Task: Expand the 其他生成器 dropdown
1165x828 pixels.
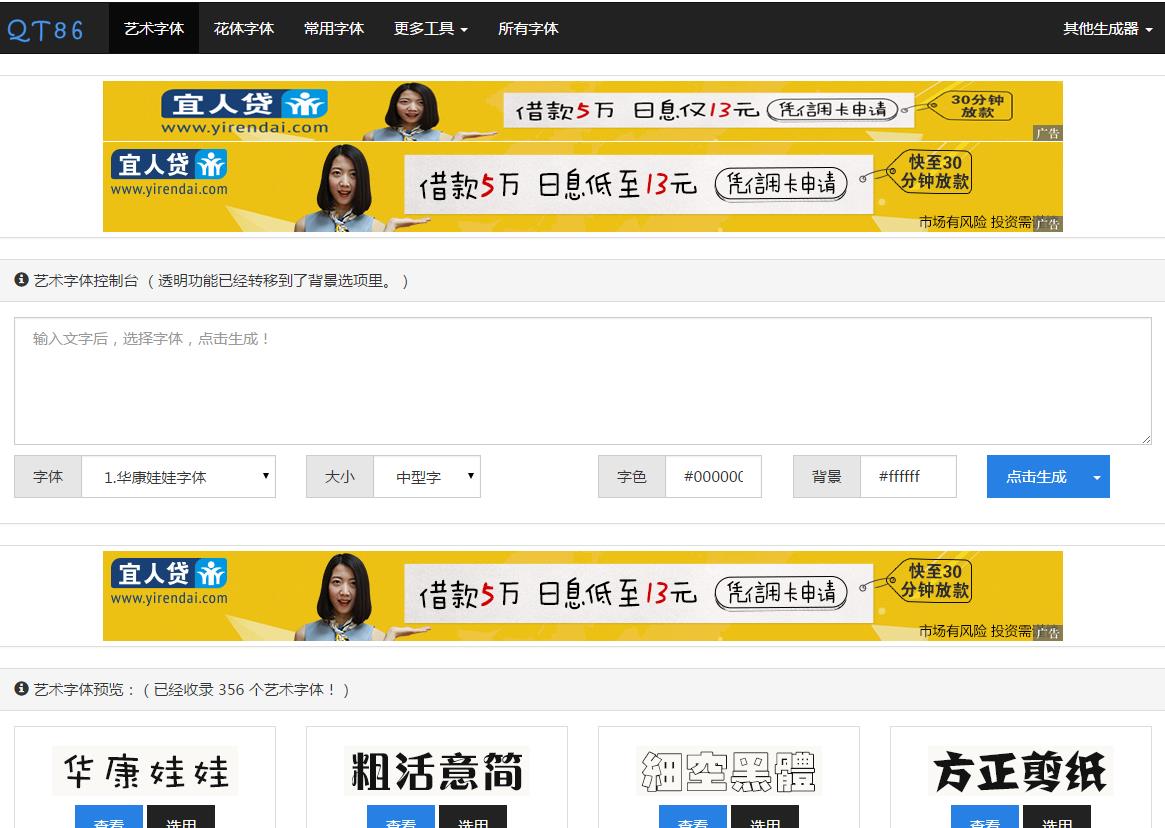Action: click(1107, 28)
